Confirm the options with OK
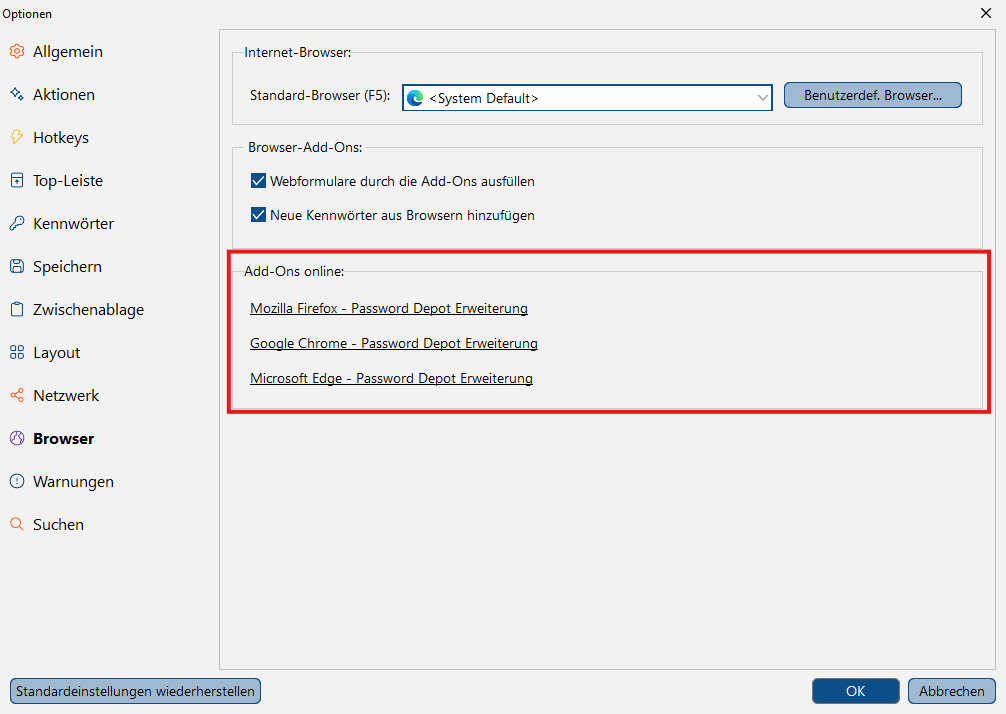Image resolution: width=1006 pixels, height=714 pixels. (x=855, y=691)
